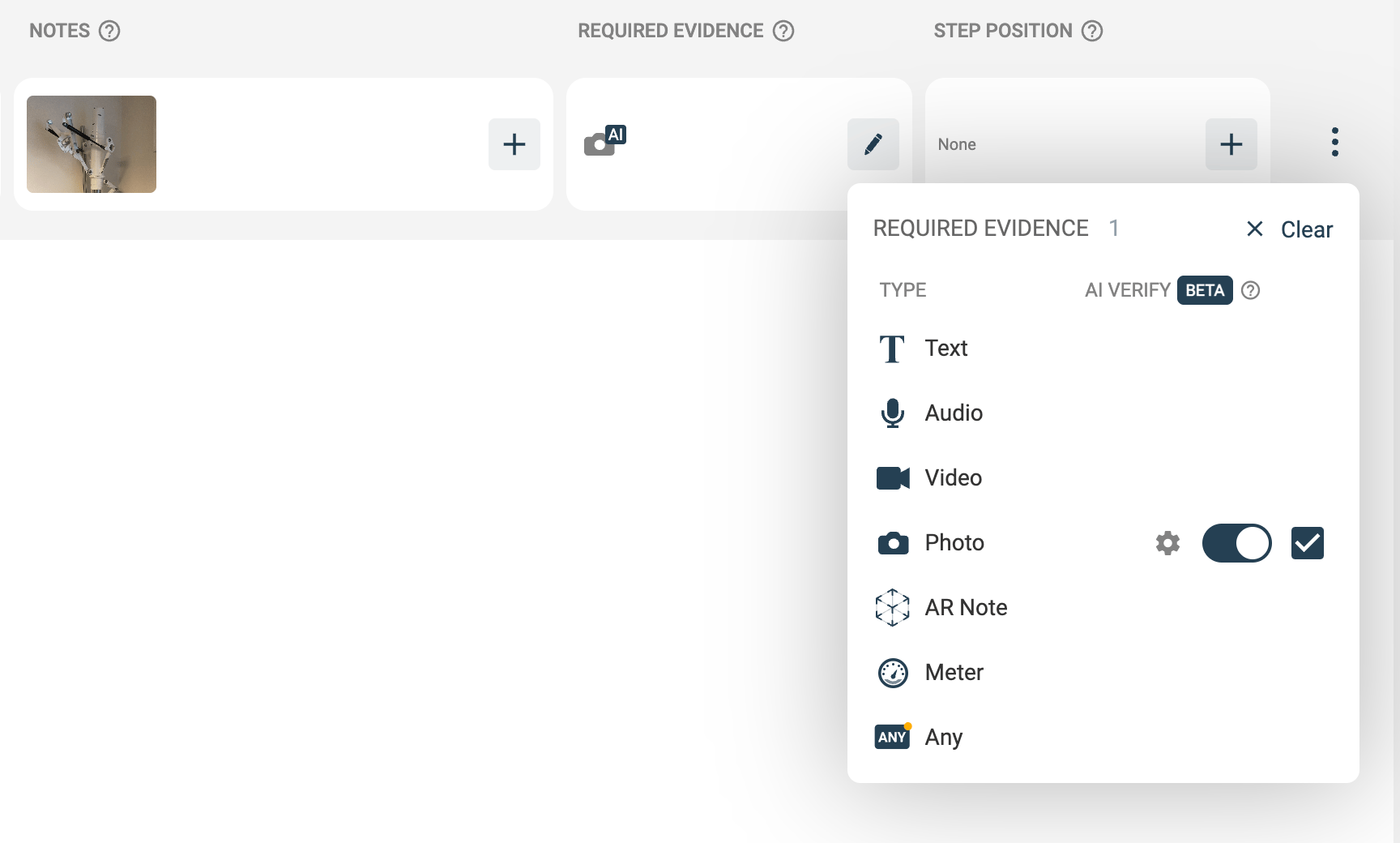1400x843 pixels.
Task: Click the Photo camera icon in list
Action: tap(893, 543)
